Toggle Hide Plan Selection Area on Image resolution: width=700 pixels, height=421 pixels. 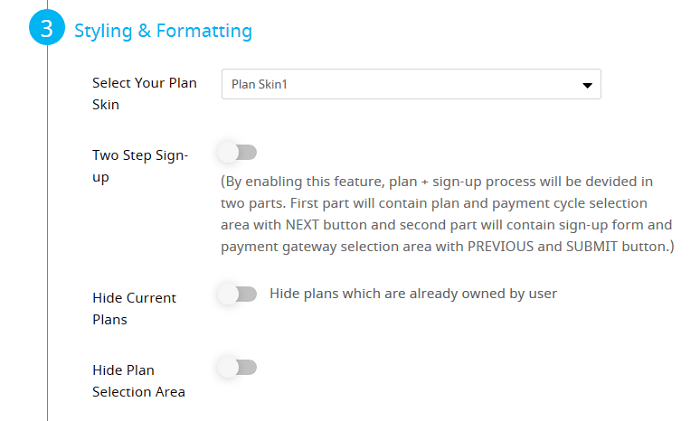coord(238,368)
